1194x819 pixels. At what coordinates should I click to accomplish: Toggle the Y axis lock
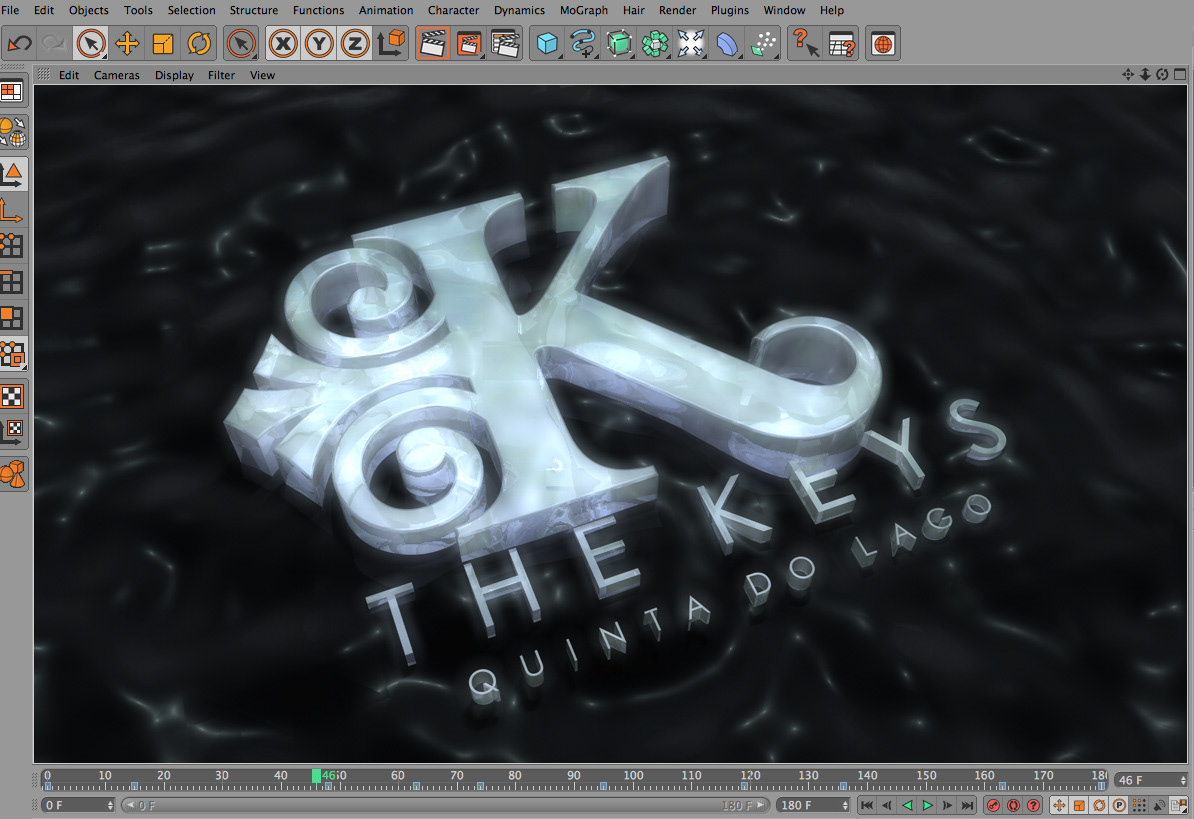click(319, 43)
